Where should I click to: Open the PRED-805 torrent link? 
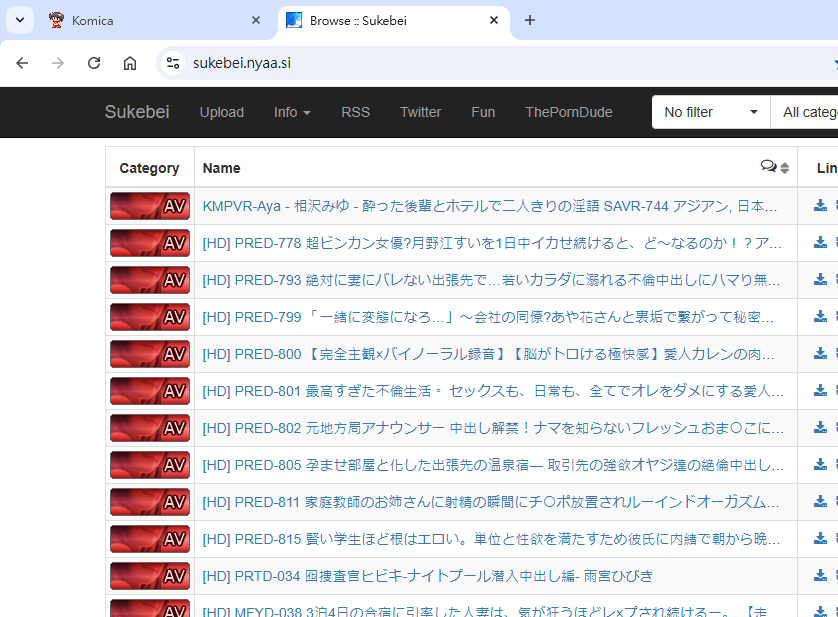(x=493, y=465)
